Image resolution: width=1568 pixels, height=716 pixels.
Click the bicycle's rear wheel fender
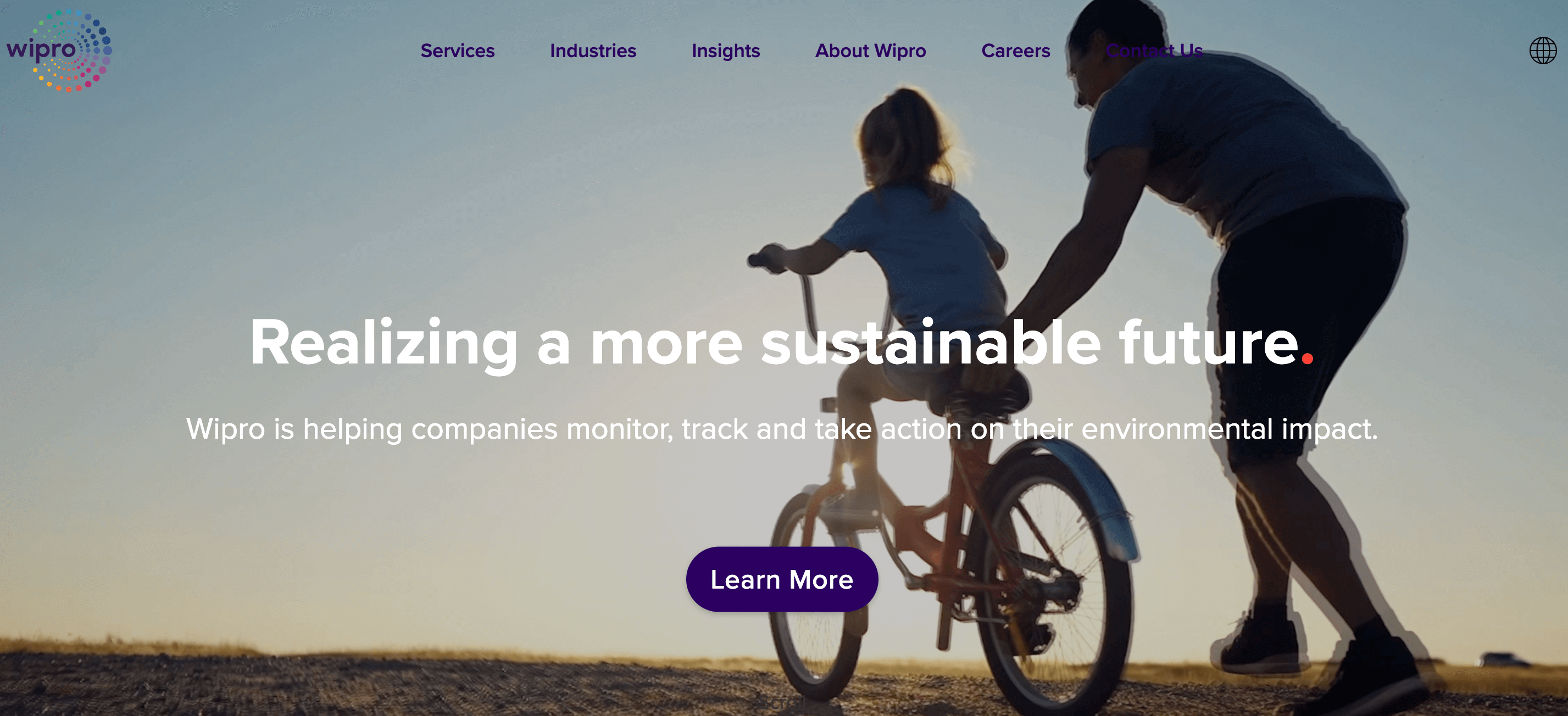point(1089,493)
